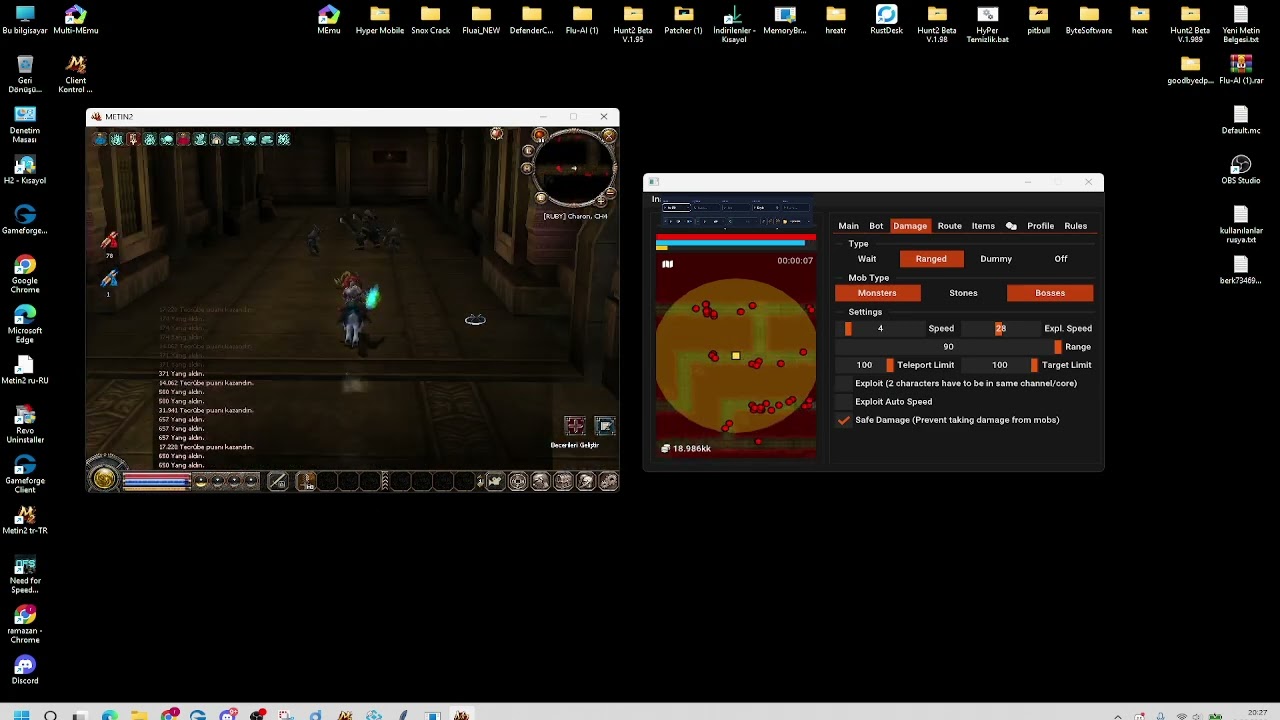Screen dimensions: 1280x720
Task: Open the Rules tab
Action: (1075, 226)
